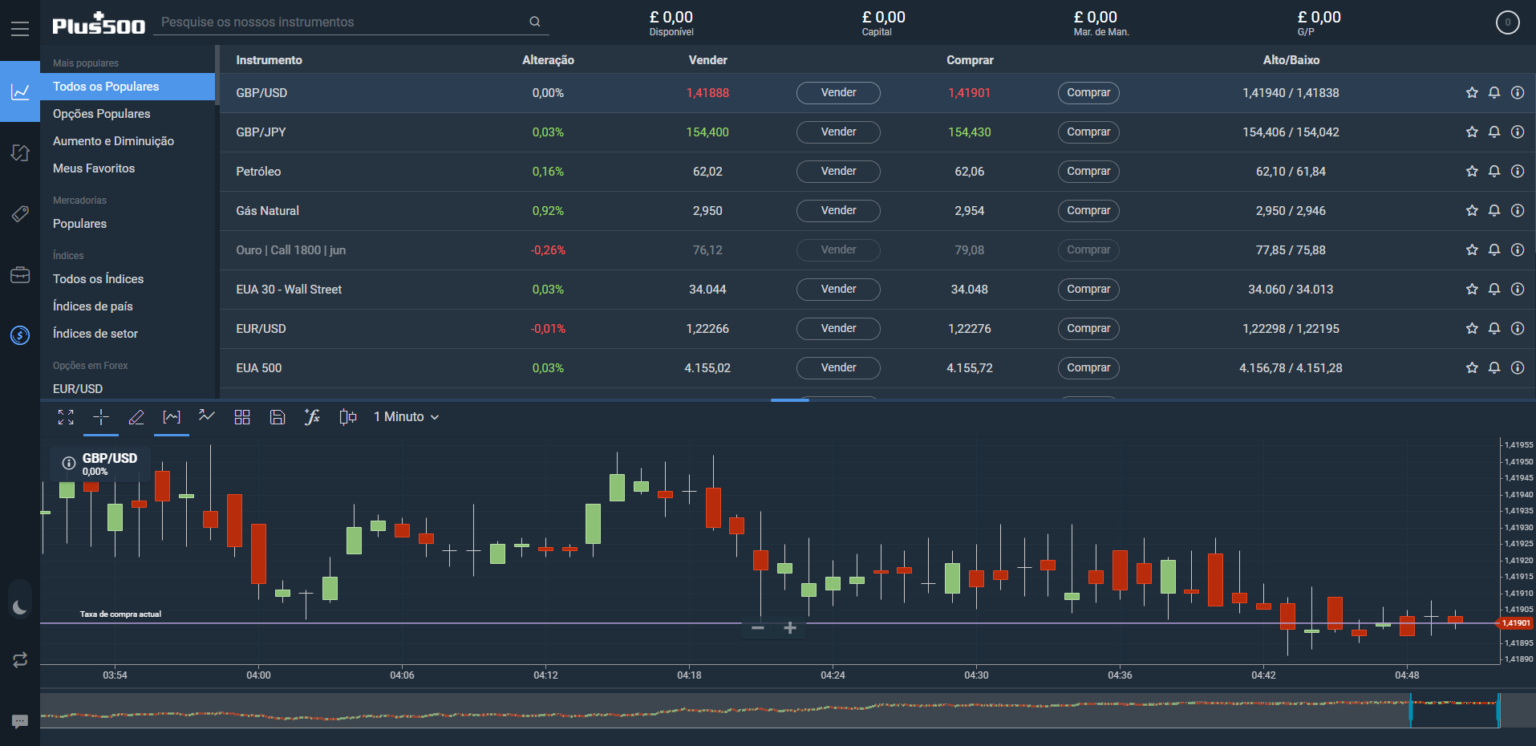
Task: Expand chart to fullscreen
Action: (x=65, y=417)
